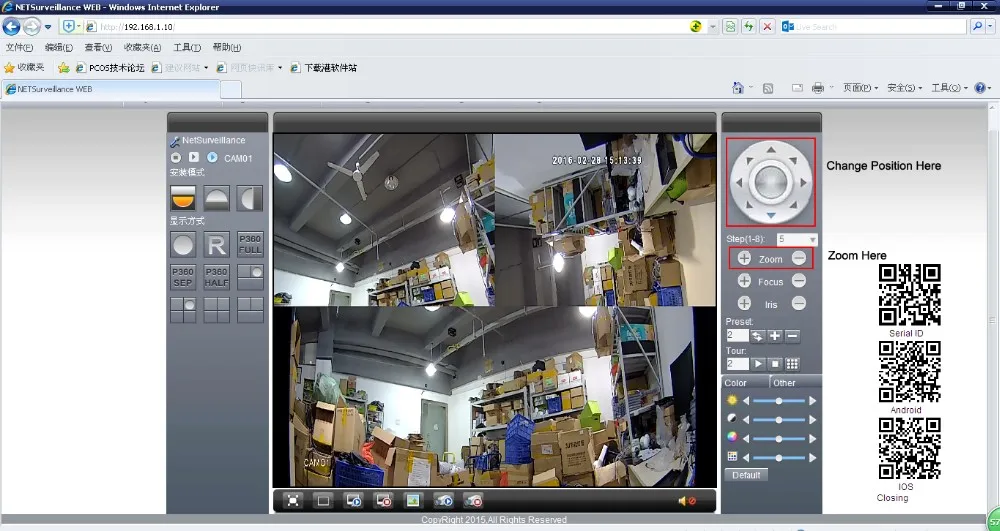This screenshot has width=1000, height=531.
Task: Close the Iris with the minus button
Action: (x=798, y=304)
